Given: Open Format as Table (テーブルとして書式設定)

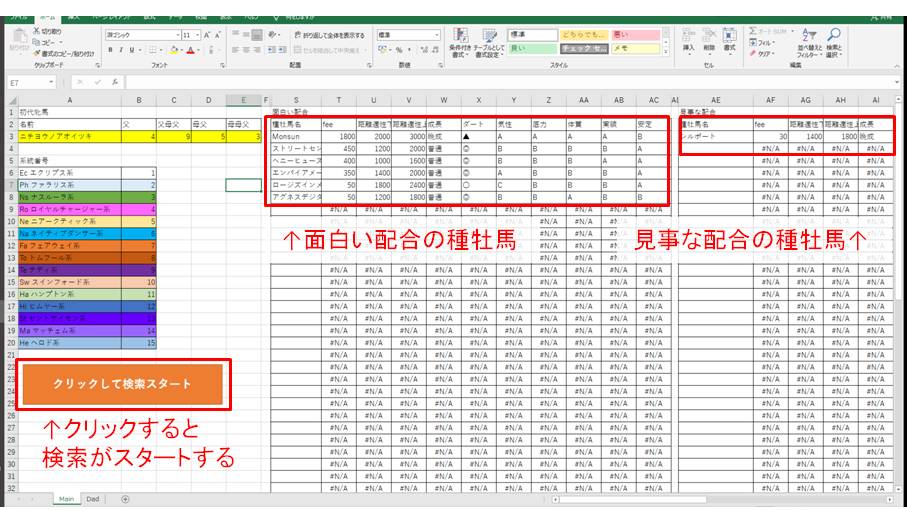Looking at the screenshot, I should (x=488, y=42).
